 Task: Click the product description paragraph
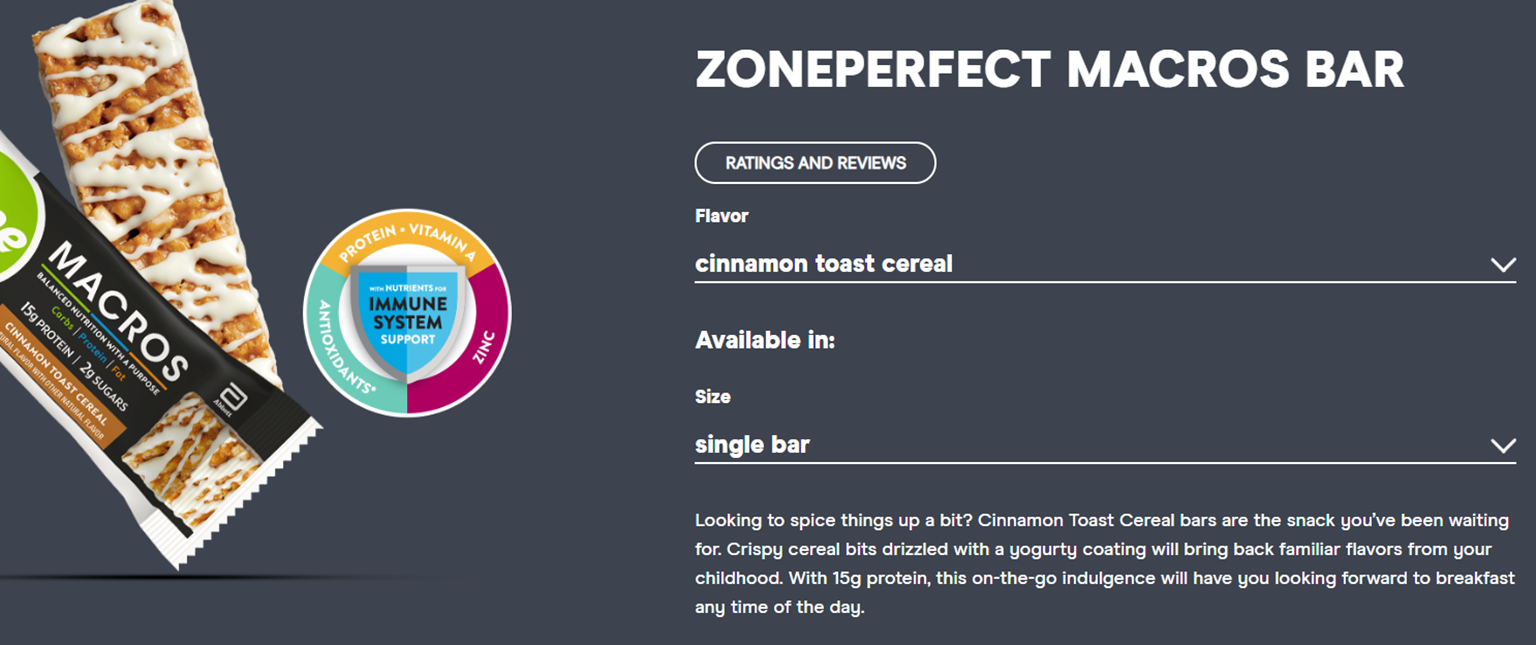[1105, 564]
